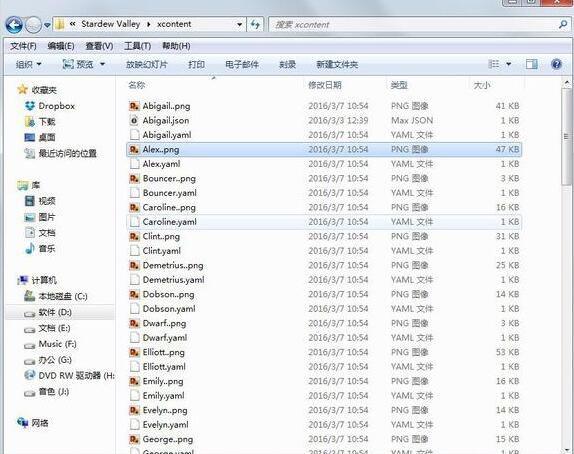574x454 pixels.
Task: Open the 帮助(H) menu
Action: 176,46
